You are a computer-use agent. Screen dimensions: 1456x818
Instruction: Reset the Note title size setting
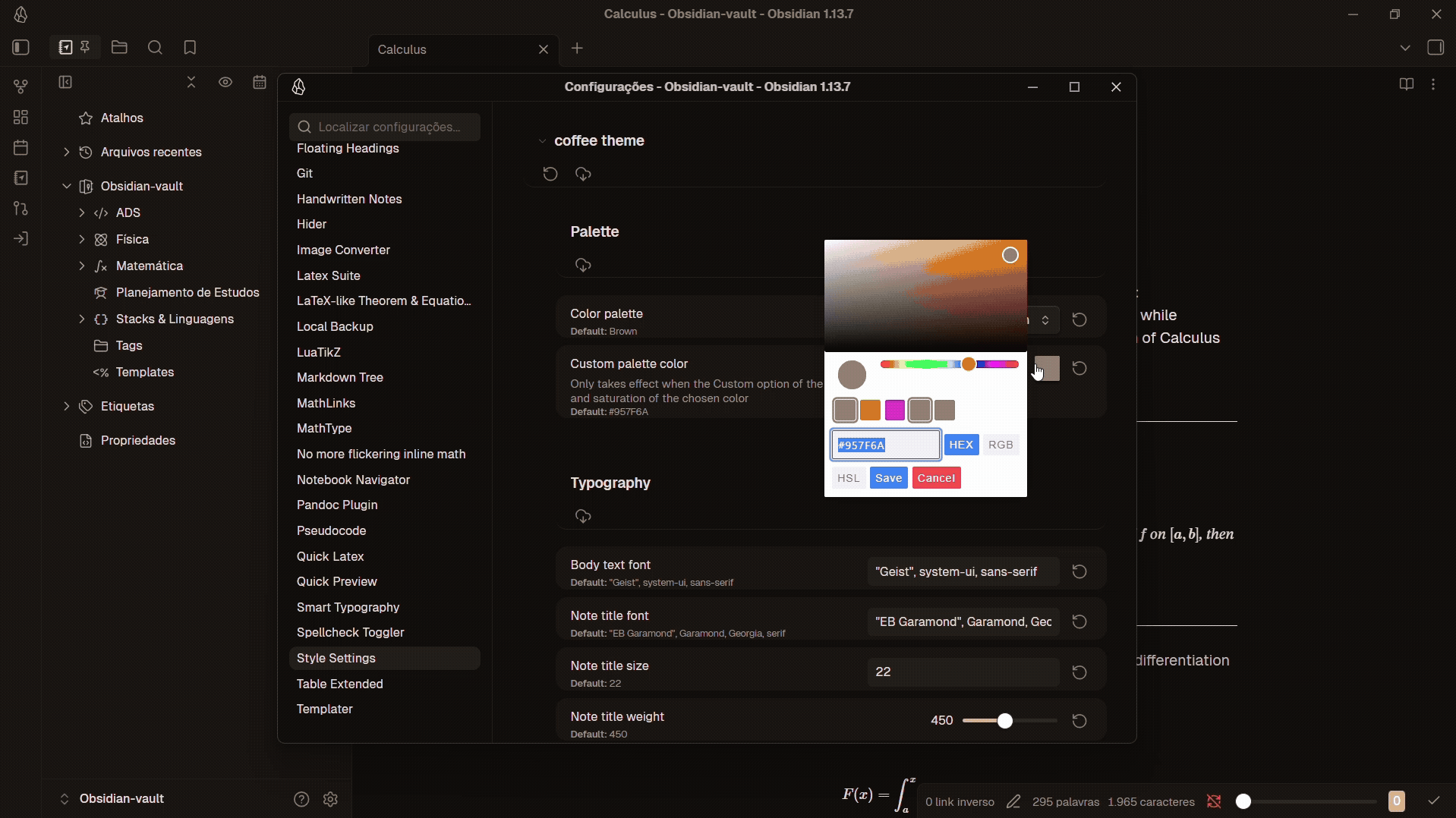pyautogui.click(x=1079, y=672)
